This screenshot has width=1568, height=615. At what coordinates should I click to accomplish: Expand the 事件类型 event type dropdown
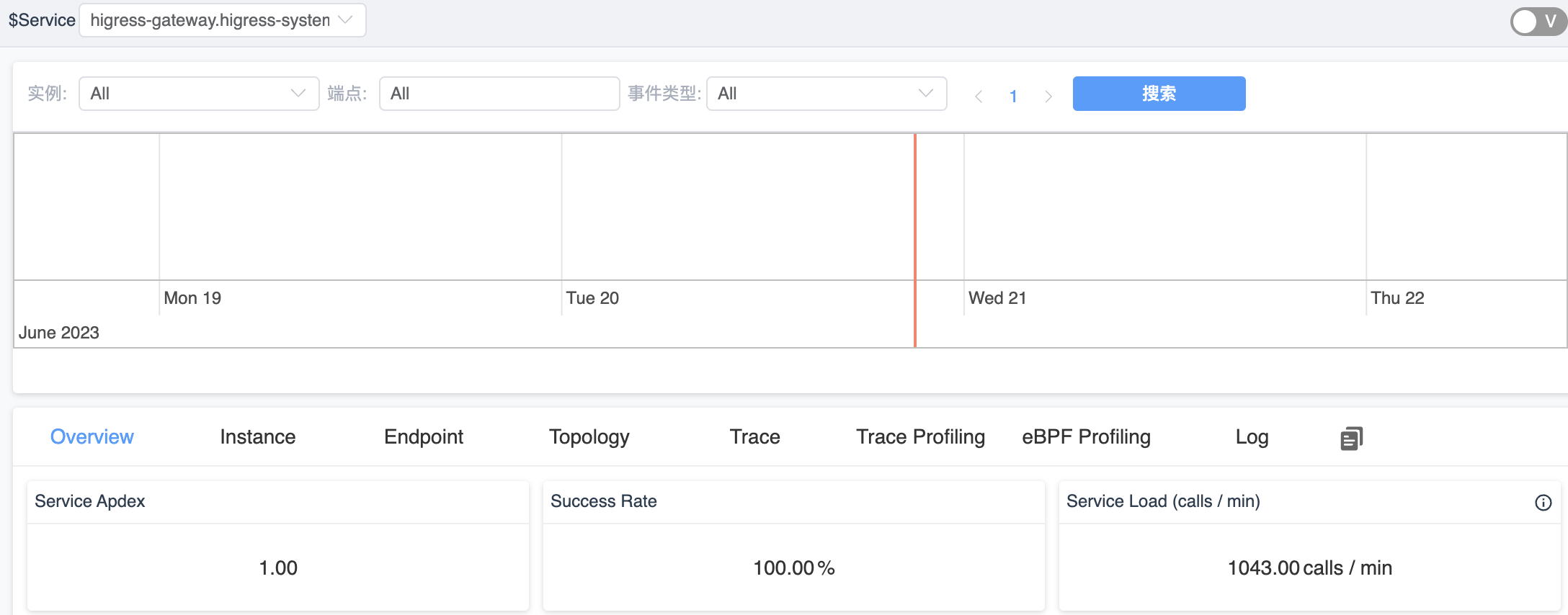pyautogui.click(x=826, y=94)
